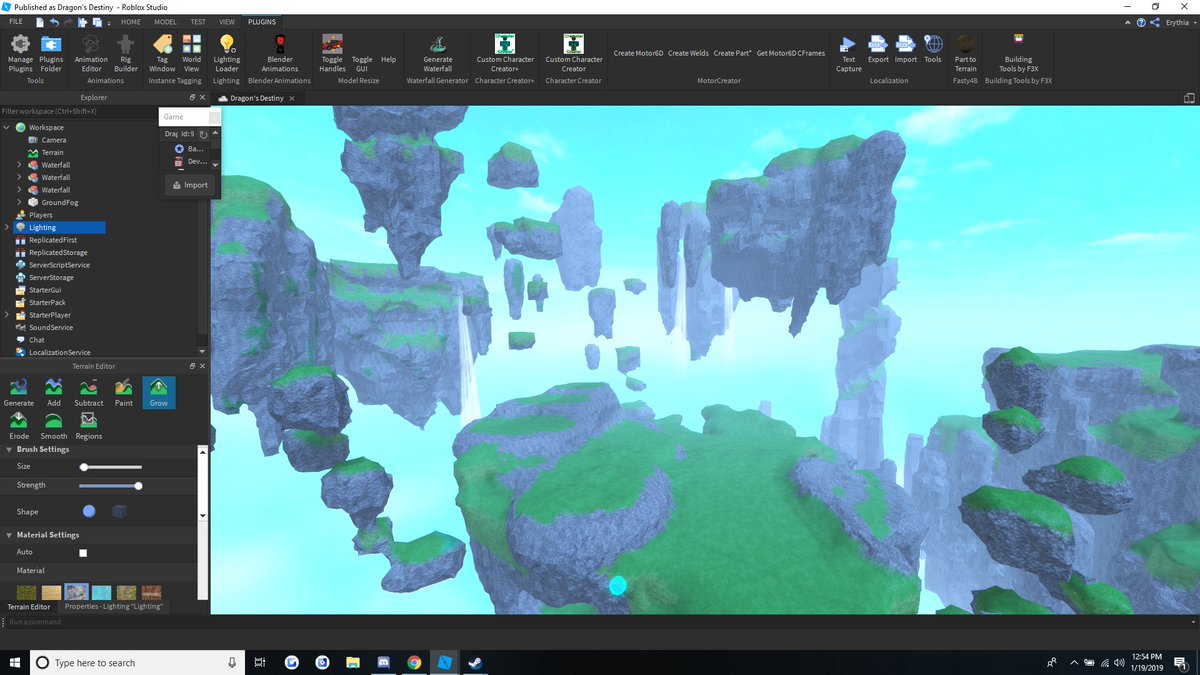This screenshot has width=1200, height=675.
Task: Click the Part to Terrain plugin
Action: click(965, 53)
